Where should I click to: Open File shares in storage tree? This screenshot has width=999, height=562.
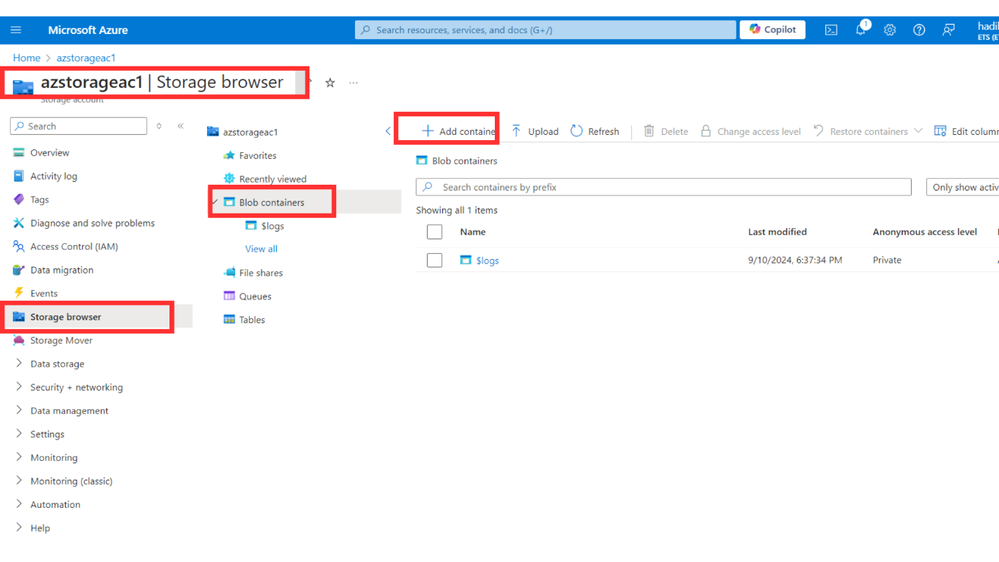click(261, 273)
